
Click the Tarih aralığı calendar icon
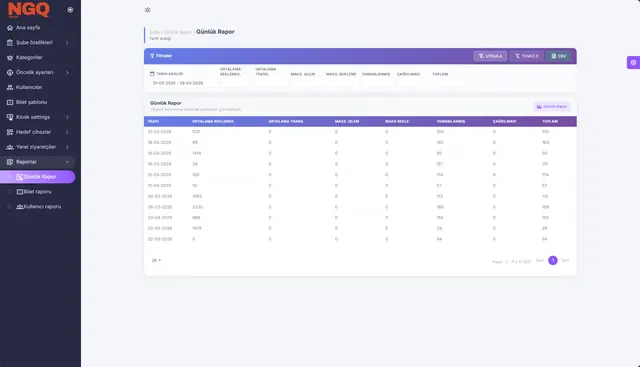[x=152, y=74]
